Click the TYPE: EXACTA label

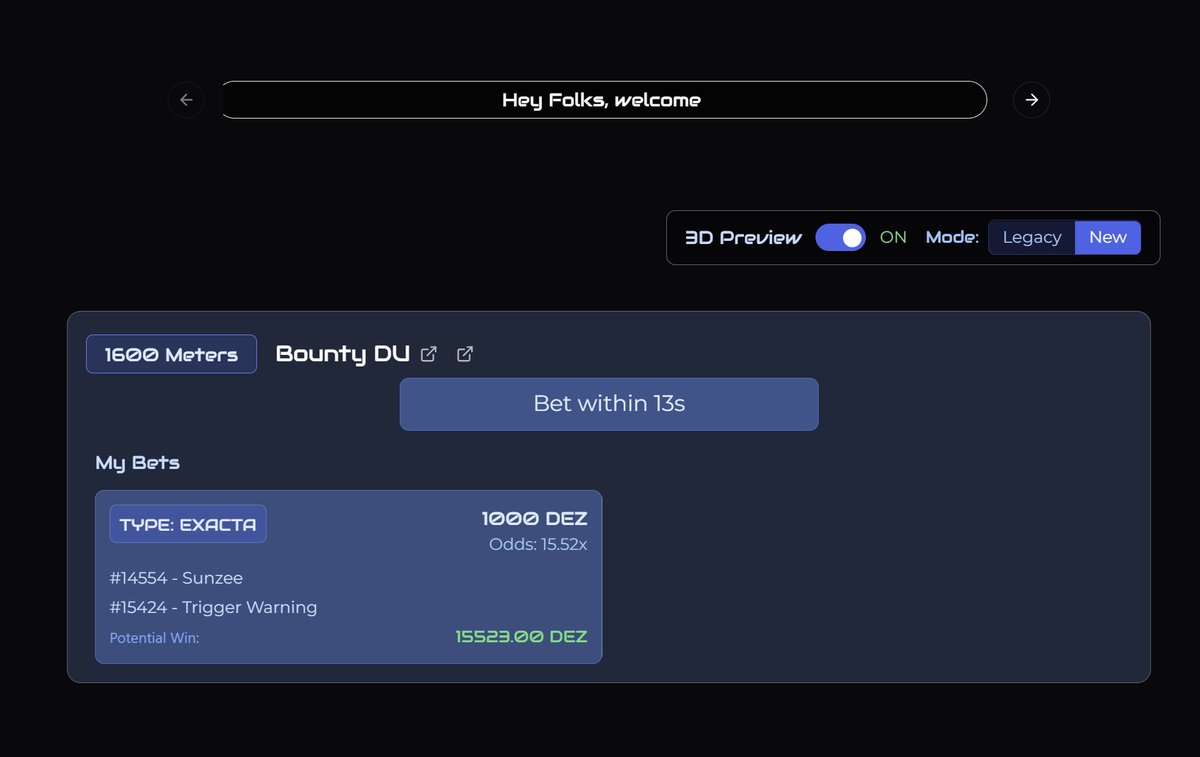(x=188, y=524)
